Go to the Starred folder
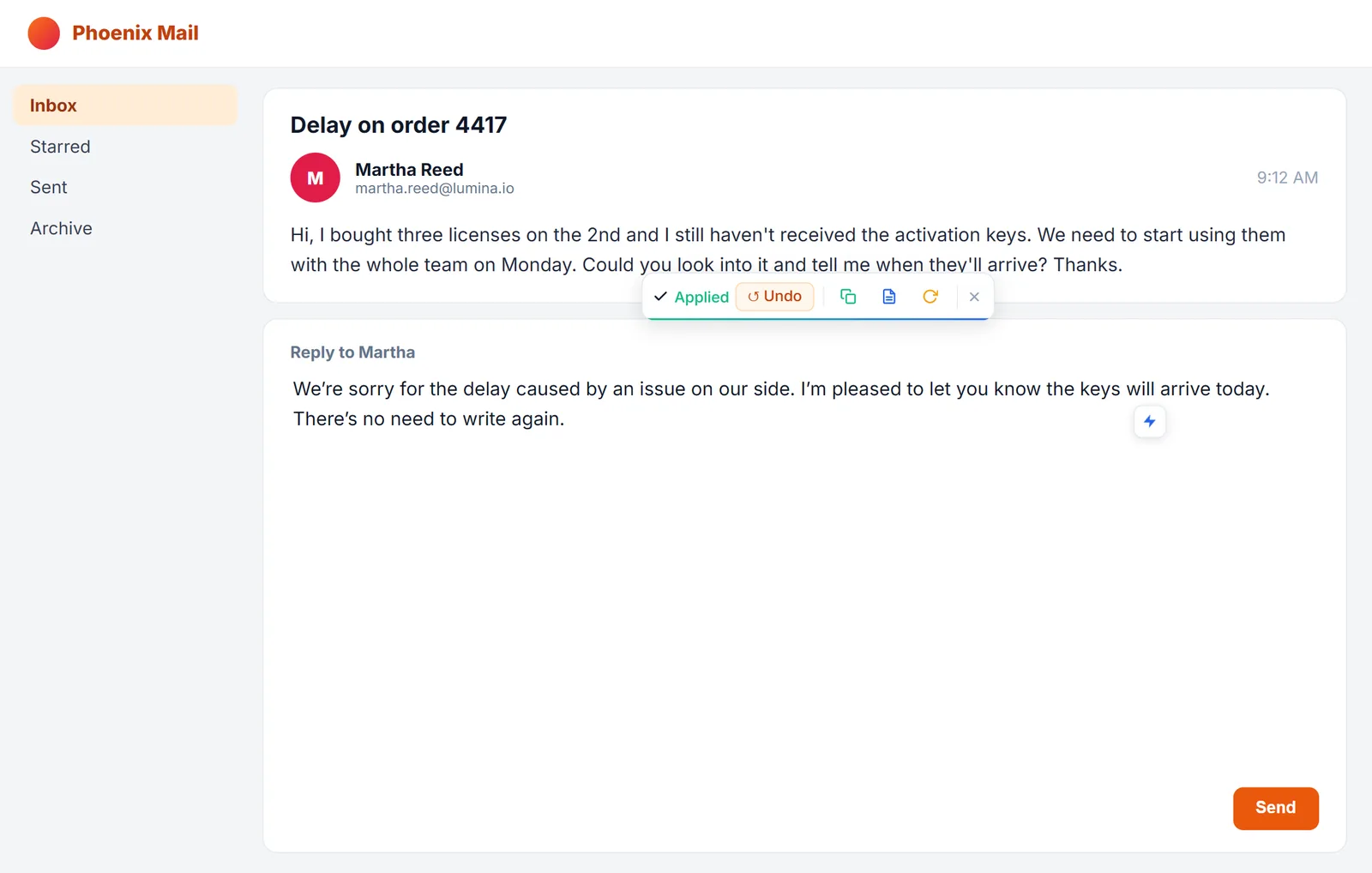 (125, 147)
